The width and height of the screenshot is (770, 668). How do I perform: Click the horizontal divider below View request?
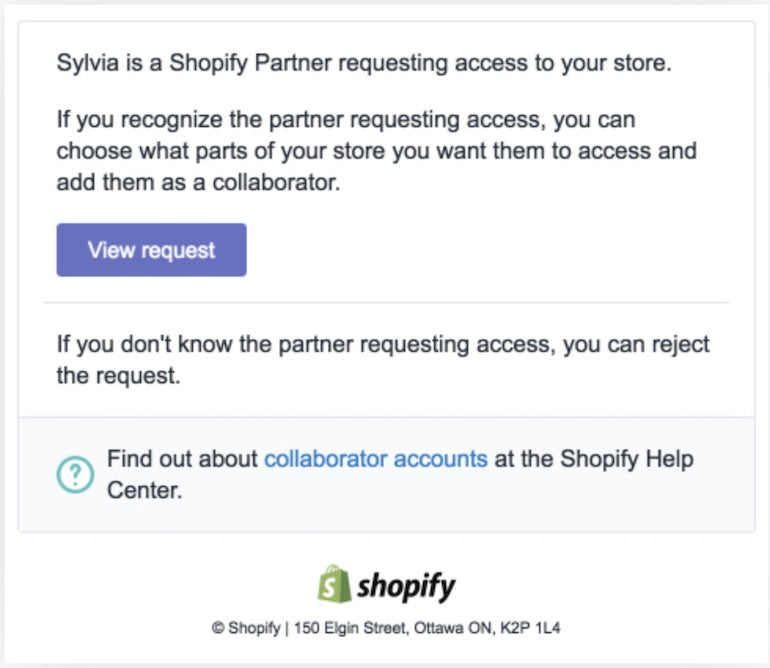point(386,302)
